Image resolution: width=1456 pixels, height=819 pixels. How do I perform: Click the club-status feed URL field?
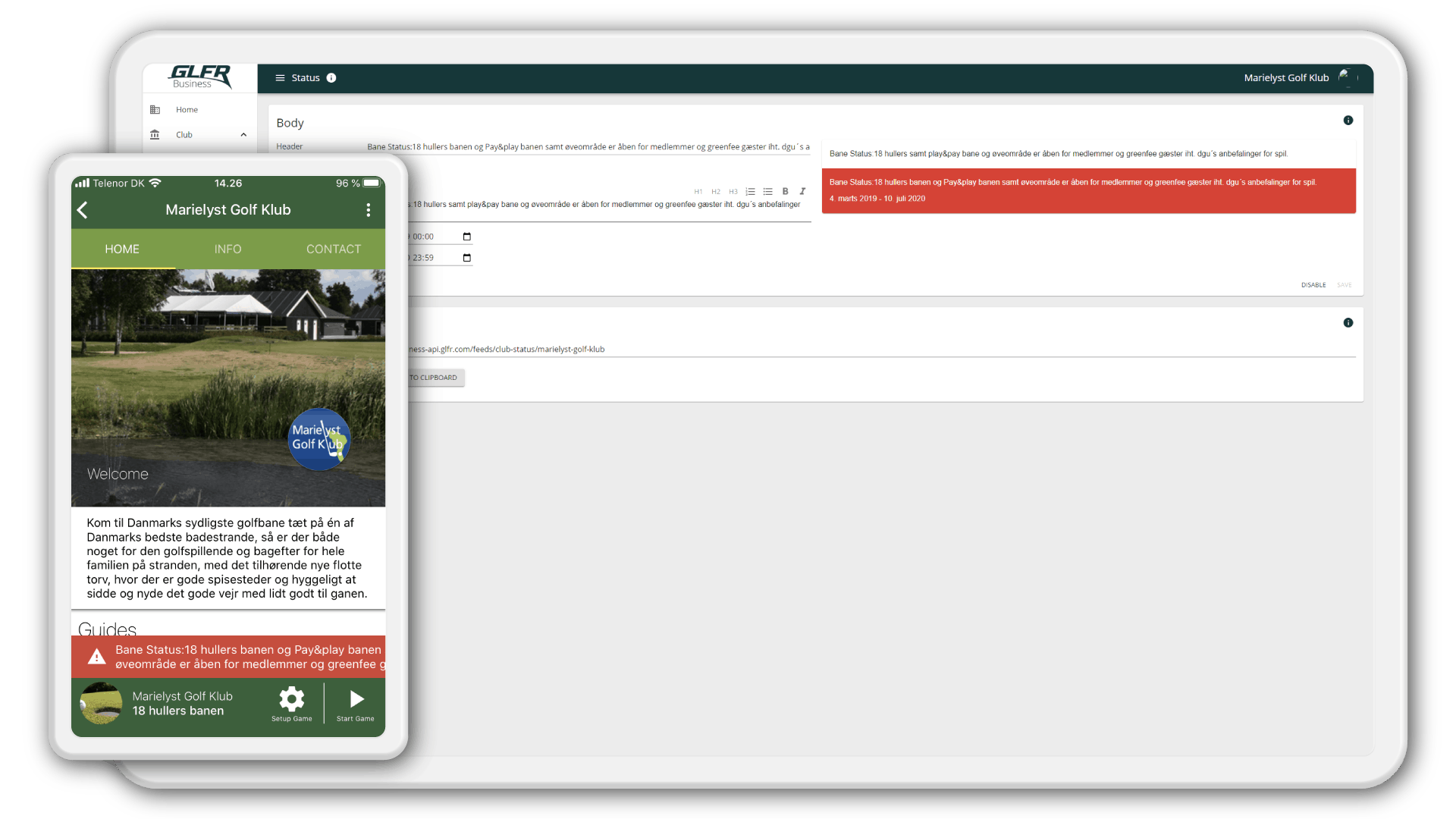pyautogui.click(x=881, y=350)
